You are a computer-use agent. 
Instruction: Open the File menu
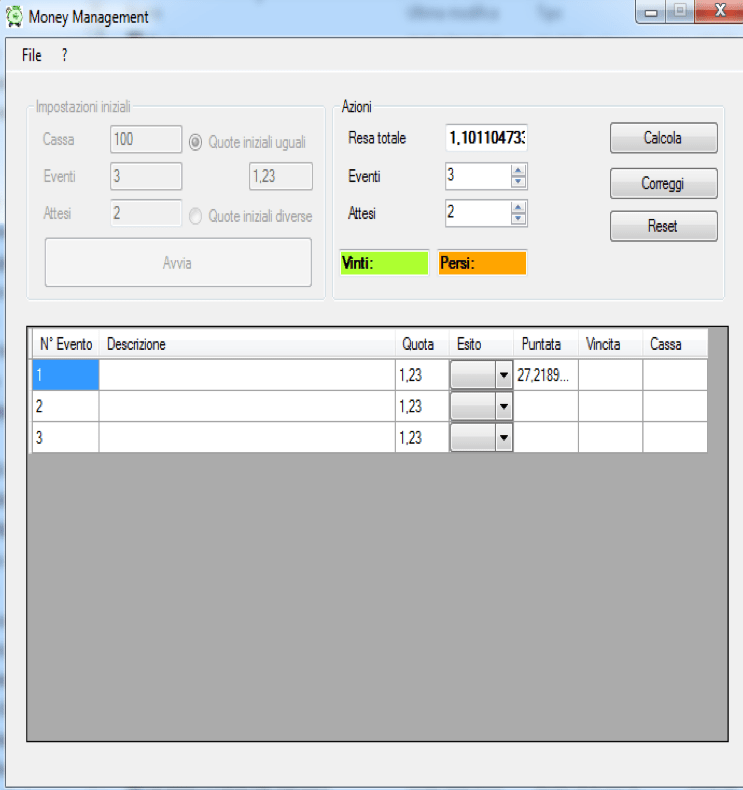pos(31,56)
